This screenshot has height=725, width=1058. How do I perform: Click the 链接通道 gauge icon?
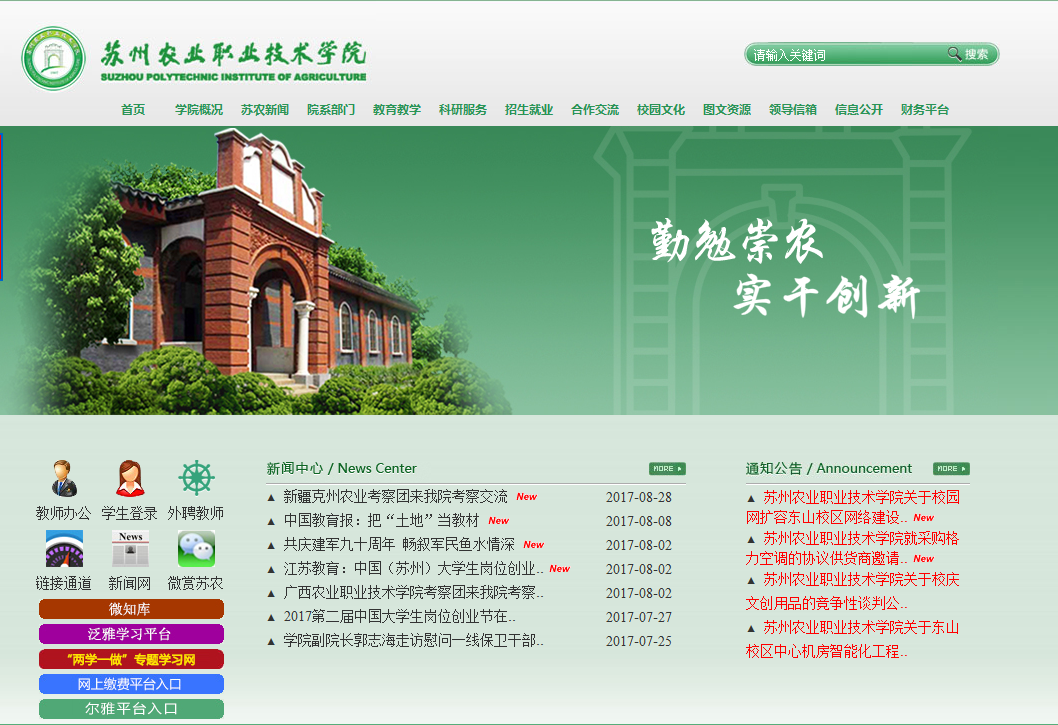tap(63, 549)
